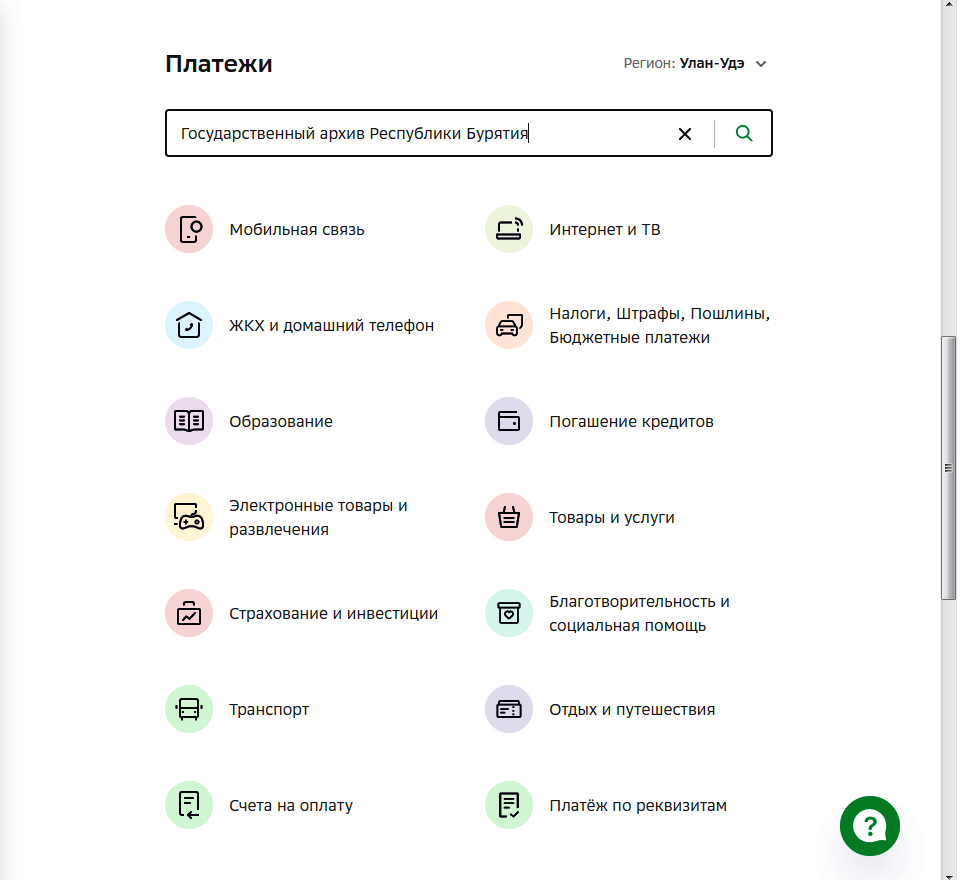The image size is (965, 880).
Task: Click the gamepad icon for Электронные товары
Action: (x=189, y=518)
